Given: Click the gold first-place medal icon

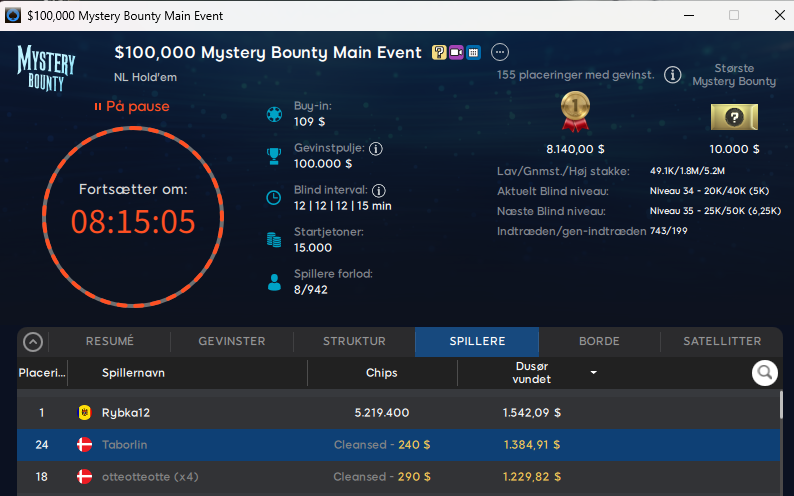Looking at the screenshot, I should tap(575, 113).
